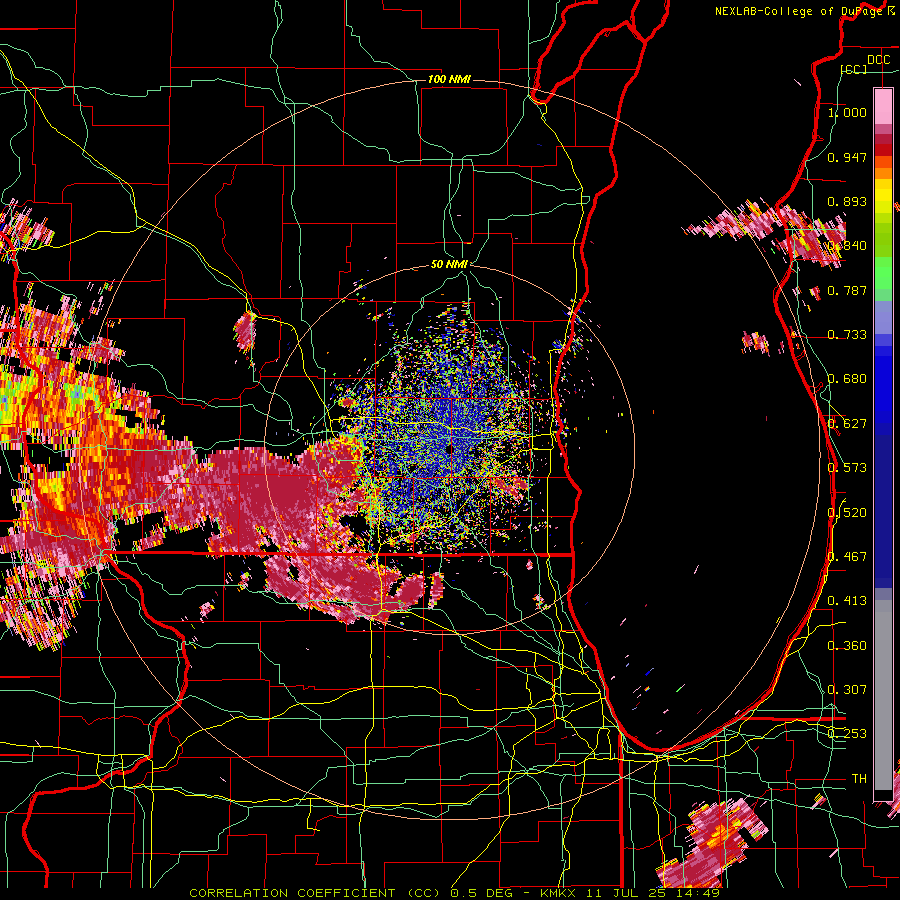
Task: Click the 1.000 value on the scale
Action: [x=847, y=112]
